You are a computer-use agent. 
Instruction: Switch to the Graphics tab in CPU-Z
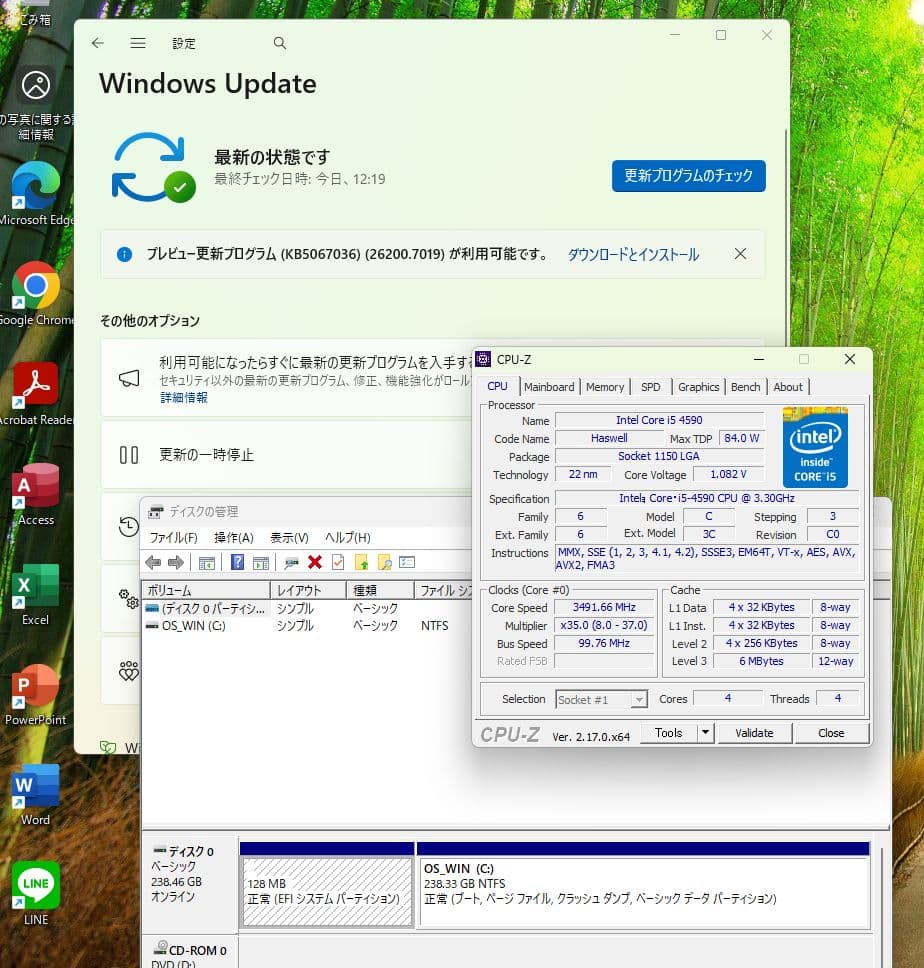pos(699,387)
